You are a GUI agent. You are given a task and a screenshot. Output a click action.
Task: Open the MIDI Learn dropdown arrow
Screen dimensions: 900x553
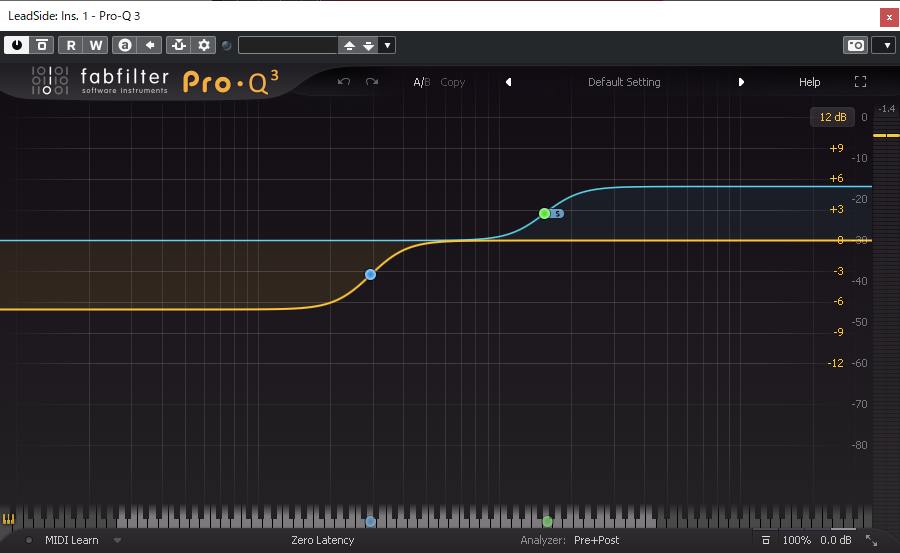coord(117,540)
